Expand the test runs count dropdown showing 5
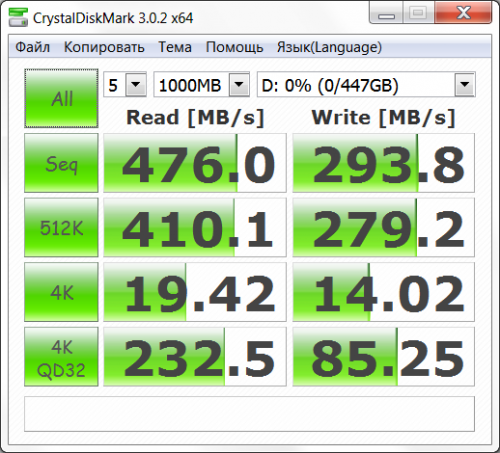The image size is (500, 453). point(136,85)
